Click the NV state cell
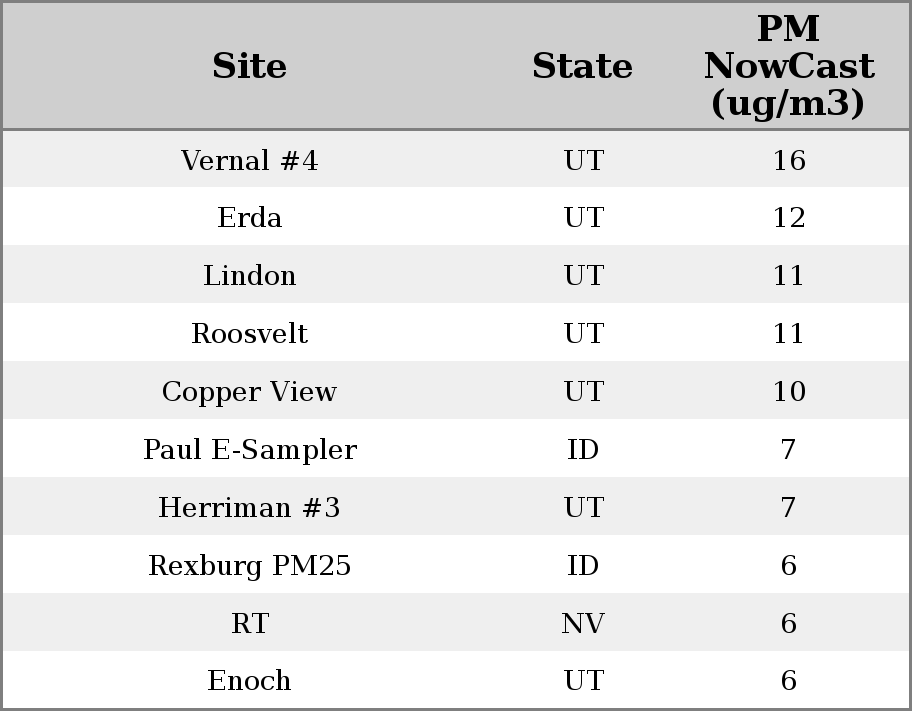Image resolution: width=912 pixels, height=711 pixels. click(582, 624)
